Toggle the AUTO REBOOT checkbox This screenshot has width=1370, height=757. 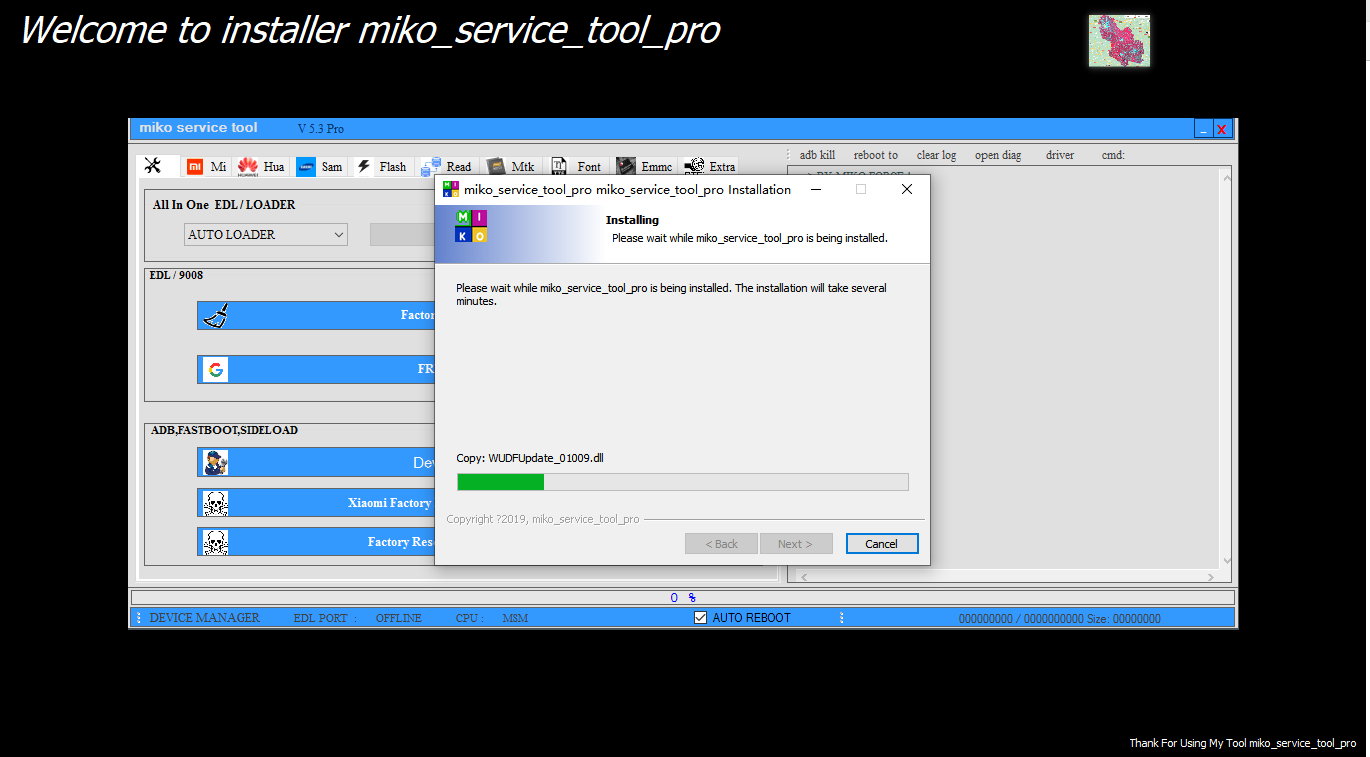tap(701, 618)
